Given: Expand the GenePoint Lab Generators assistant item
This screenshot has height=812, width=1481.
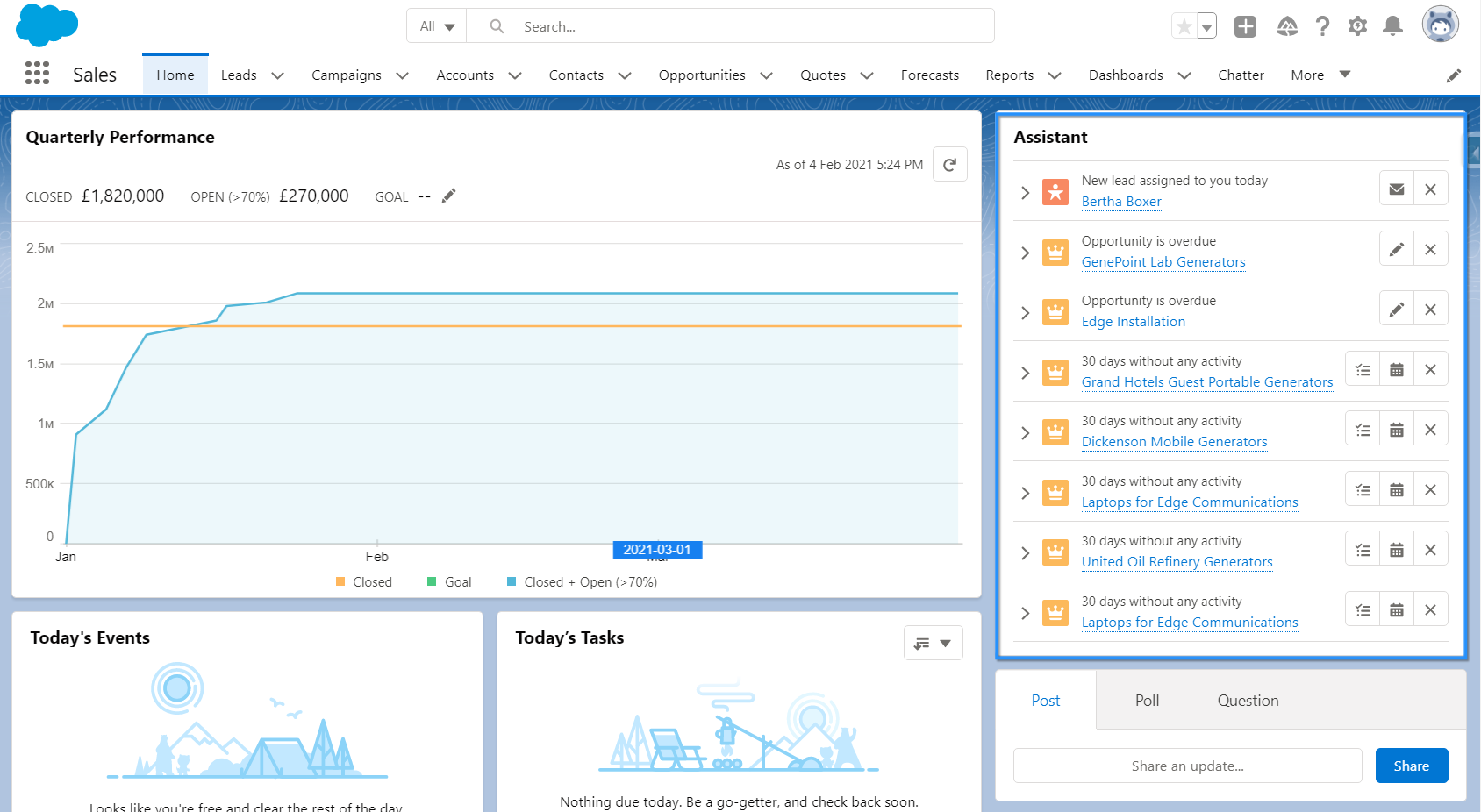Looking at the screenshot, I should click(x=1025, y=253).
